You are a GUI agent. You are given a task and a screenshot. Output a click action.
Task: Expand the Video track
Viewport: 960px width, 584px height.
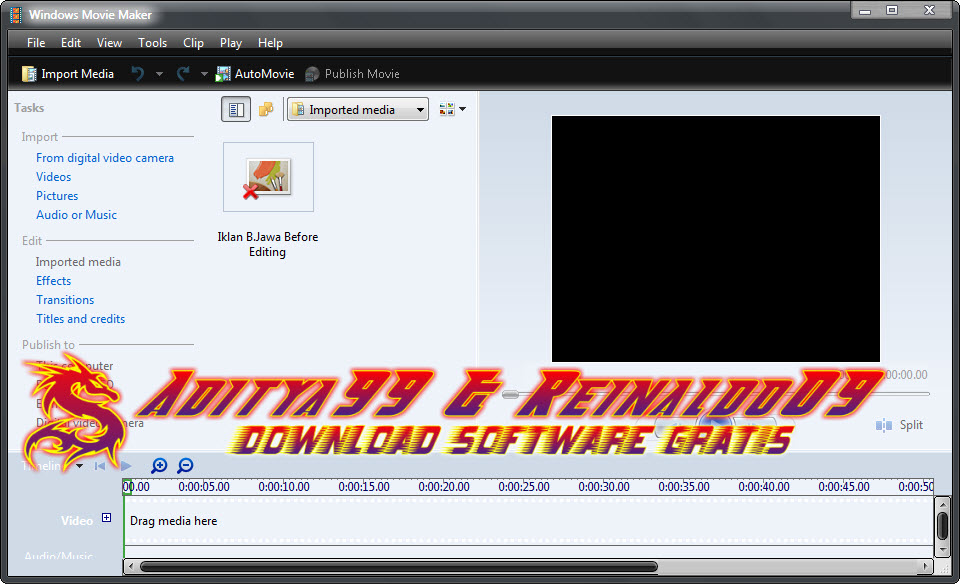[x=107, y=518]
